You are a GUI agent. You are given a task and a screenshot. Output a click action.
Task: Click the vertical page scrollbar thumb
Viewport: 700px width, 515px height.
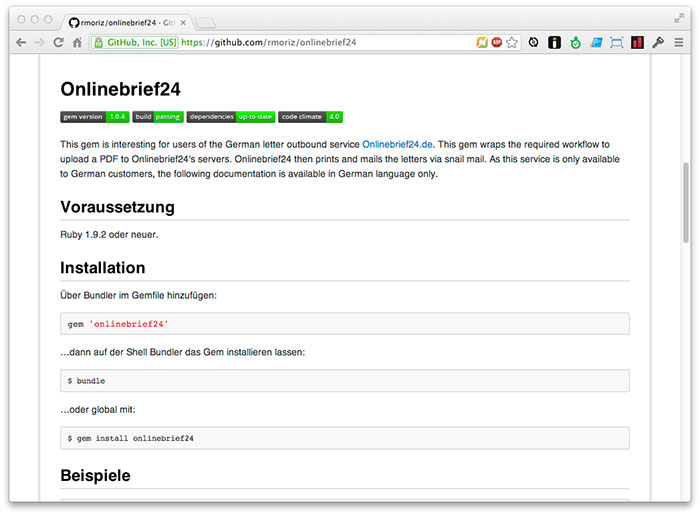pos(685,202)
